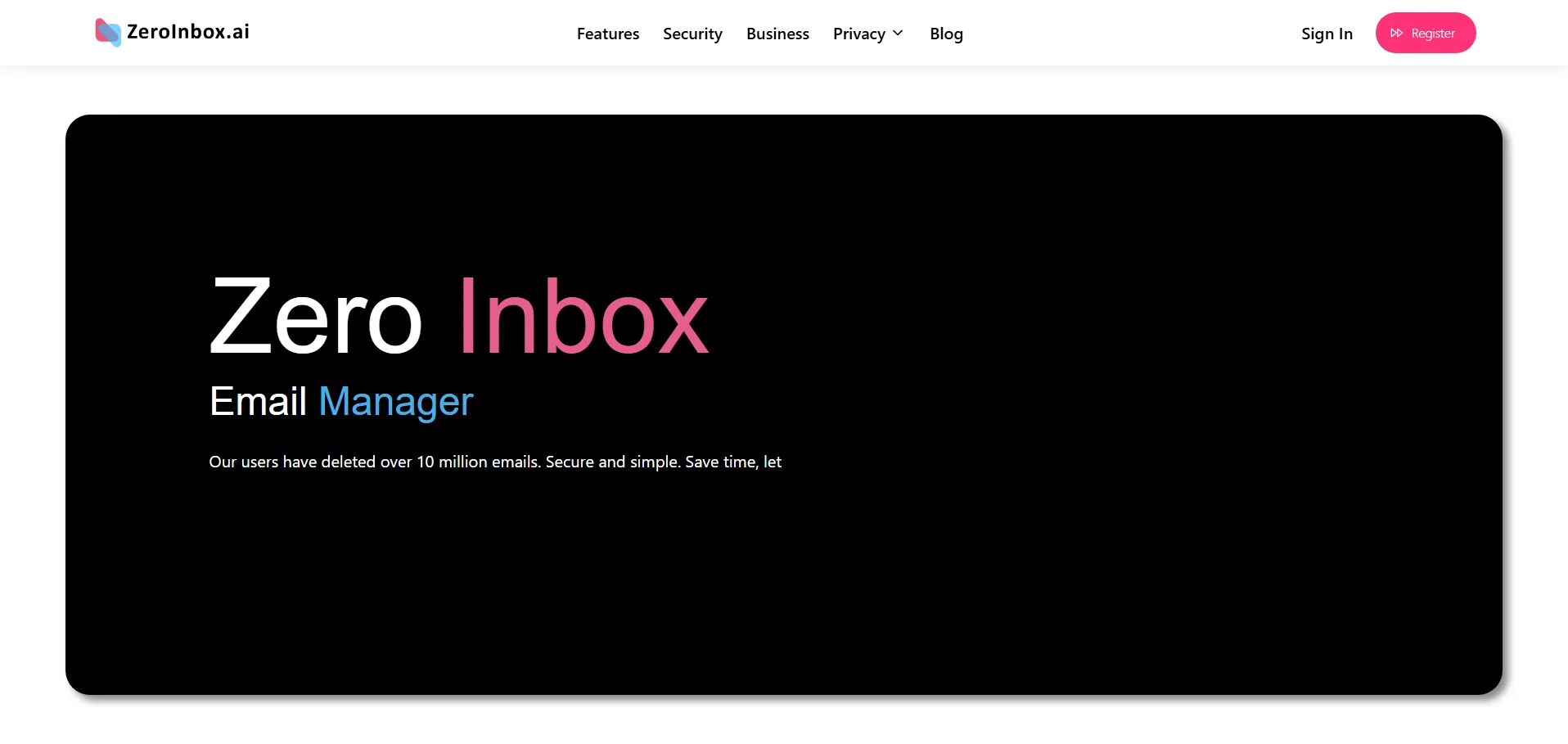Open the Business menu item
The width and height of the screenshot is (1568, 744).
coord(777,34)
